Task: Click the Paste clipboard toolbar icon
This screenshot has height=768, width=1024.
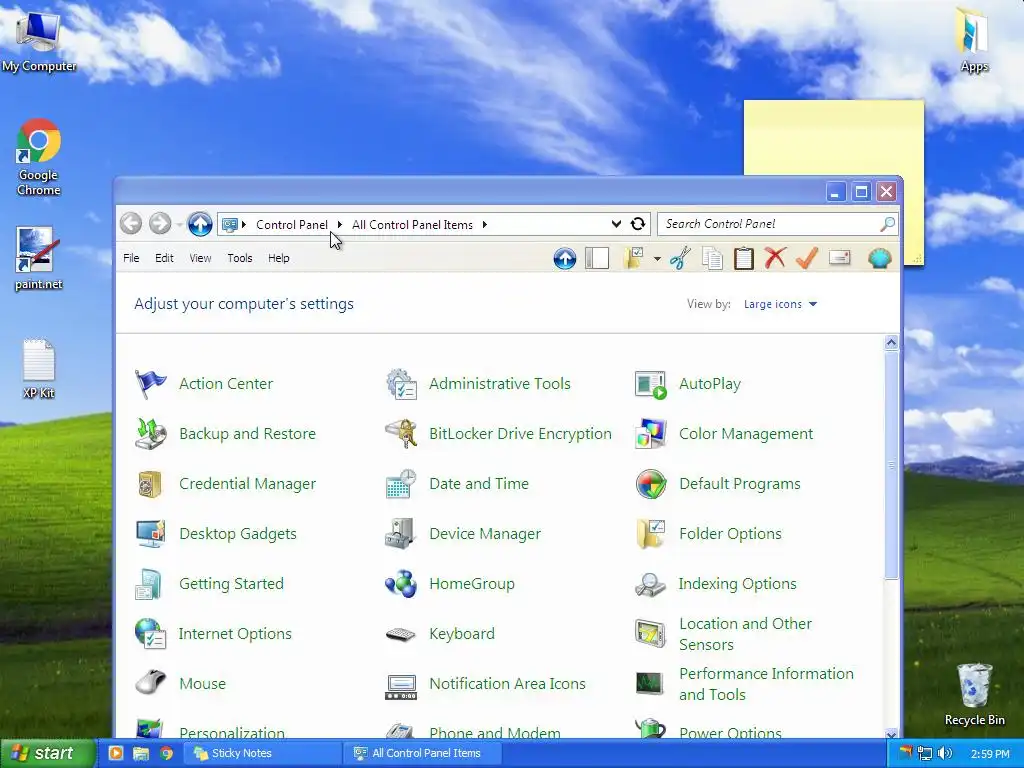Action: click(743, 258)
